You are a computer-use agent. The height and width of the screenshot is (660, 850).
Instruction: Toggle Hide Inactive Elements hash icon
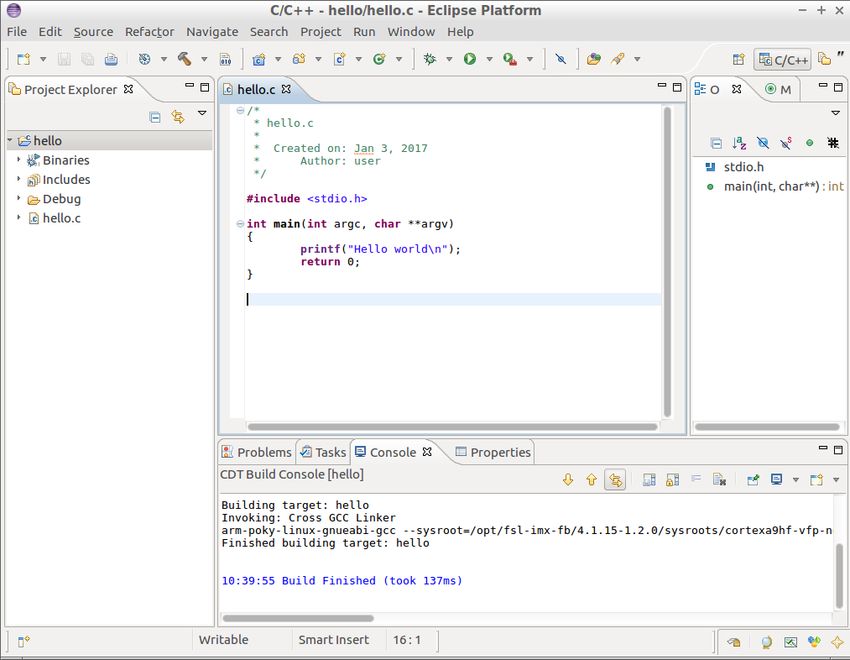[833, 143]
